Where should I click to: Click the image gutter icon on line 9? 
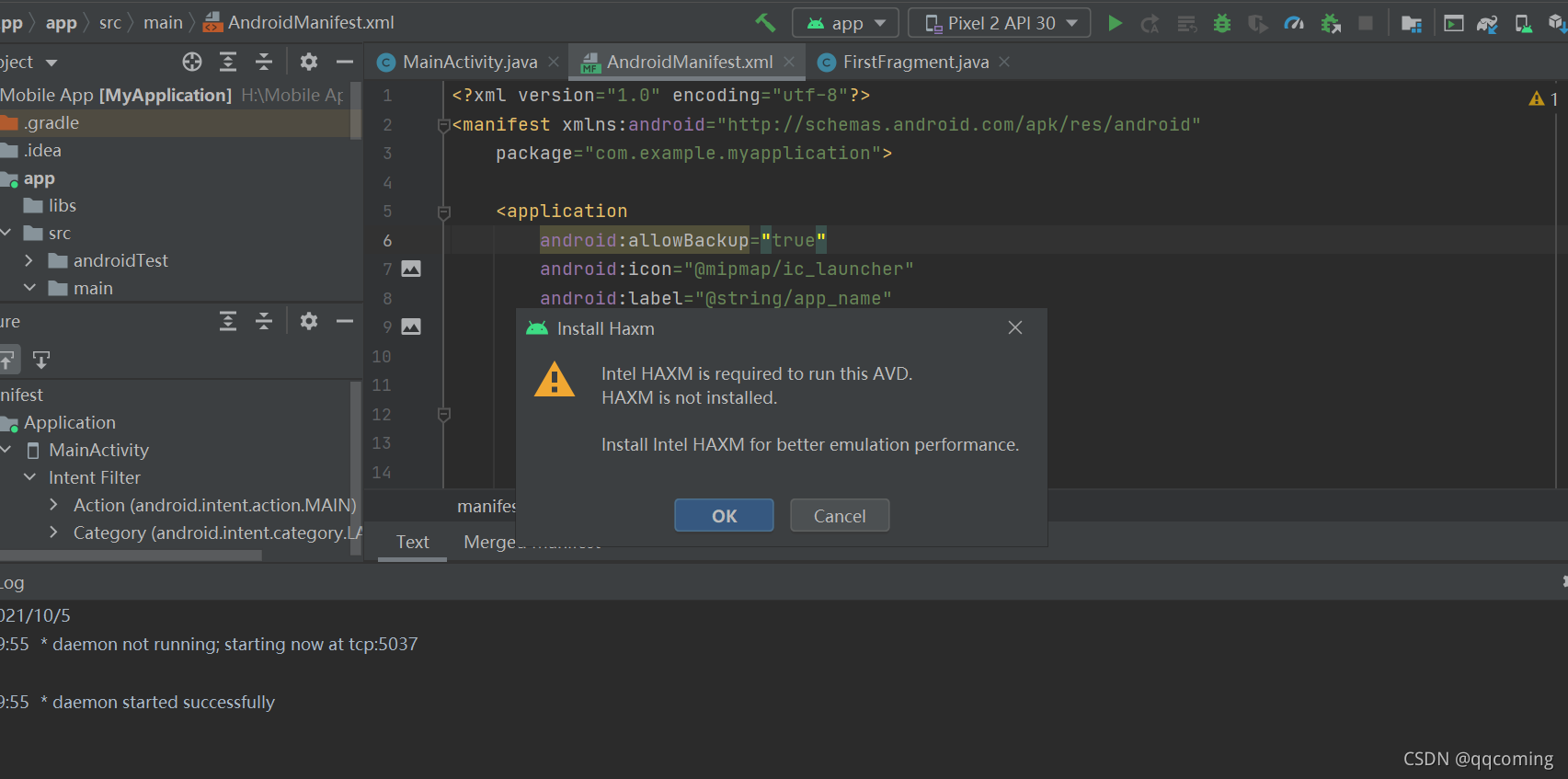click(411, 326)
